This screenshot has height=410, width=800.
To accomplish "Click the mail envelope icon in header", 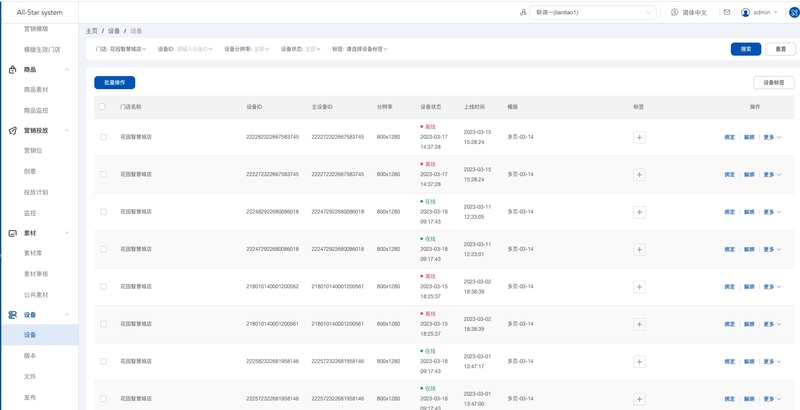I will [x=727, y=13].
